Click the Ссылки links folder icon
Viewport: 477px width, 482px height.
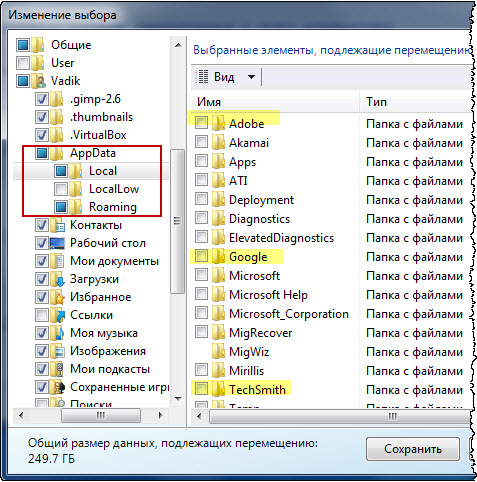[x=57, y=315]
